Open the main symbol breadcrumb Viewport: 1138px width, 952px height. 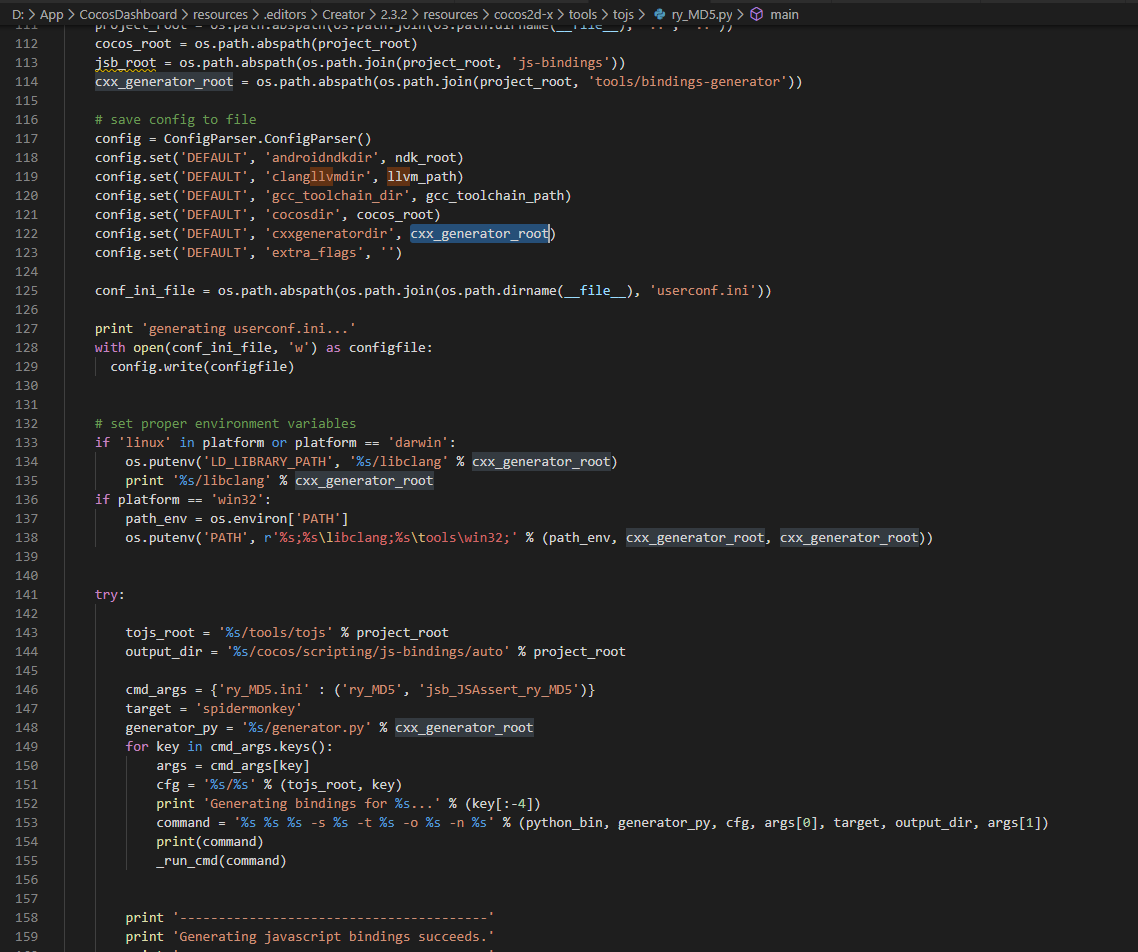click(x=785, y=15)
